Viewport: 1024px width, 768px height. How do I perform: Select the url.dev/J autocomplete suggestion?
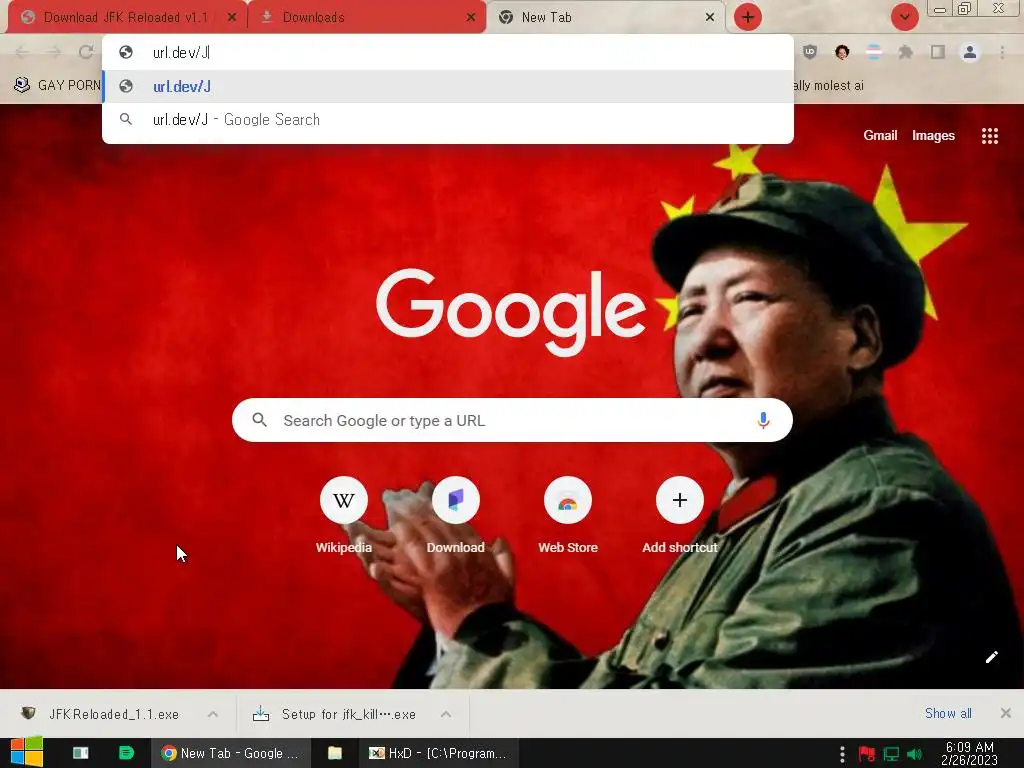tap(448, 86)
